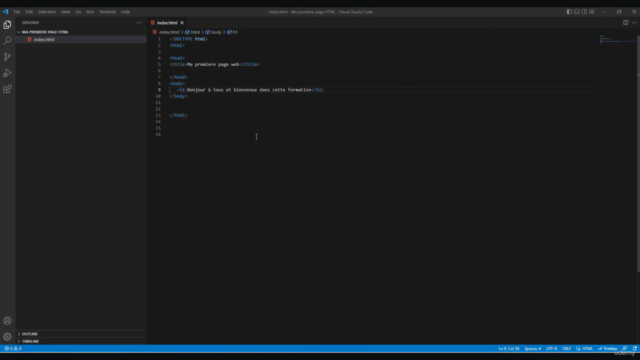The height and width of the screenshot is (360, 640).
Task: Open editor More Actions ellipsis
Action: [634, 22]
